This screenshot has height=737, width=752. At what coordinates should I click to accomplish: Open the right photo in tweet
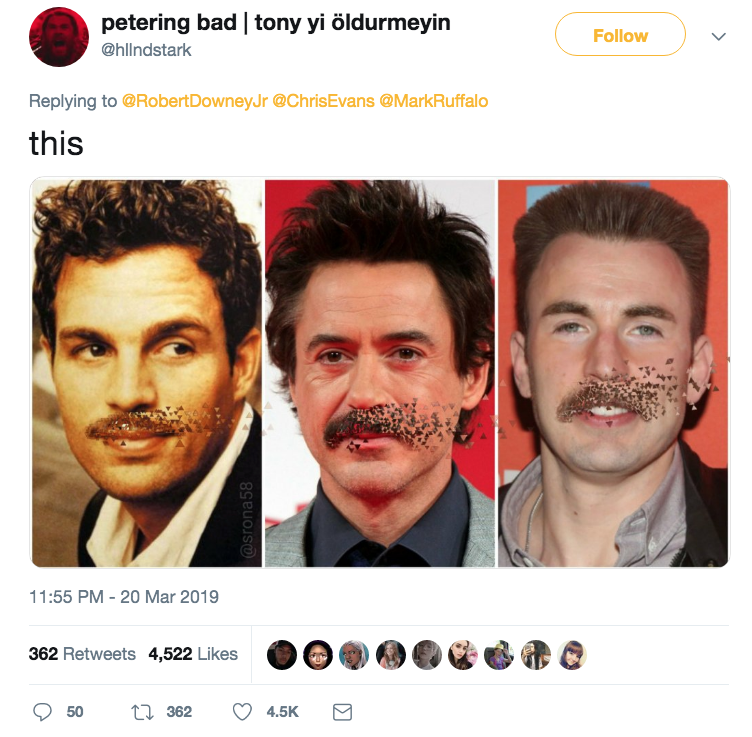[613, 373]
